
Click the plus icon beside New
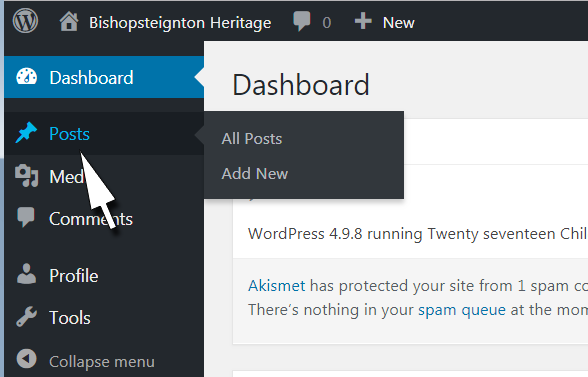click(x=363, y=21)
